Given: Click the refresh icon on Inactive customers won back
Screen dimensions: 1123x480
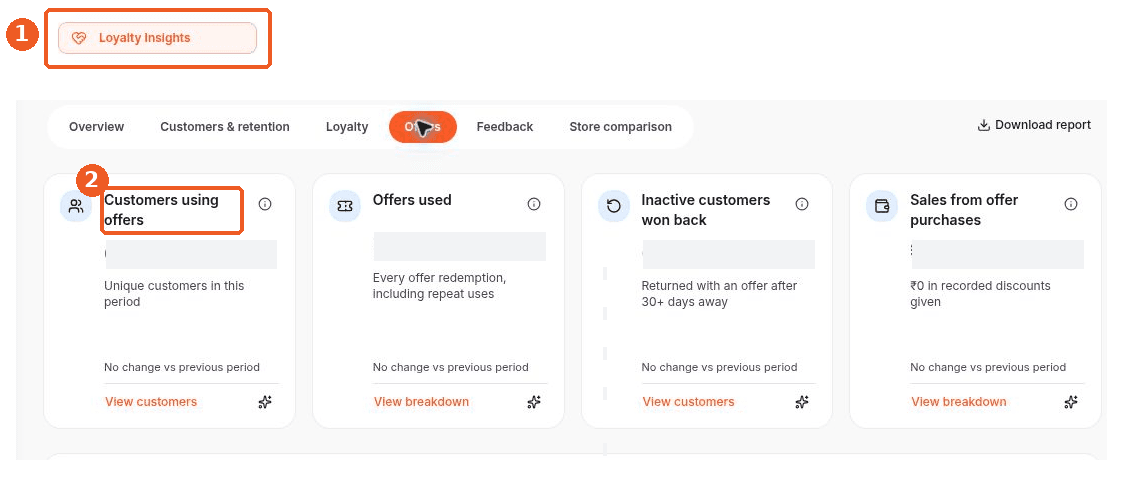Looking at the screenshot, I should point(614,206).
